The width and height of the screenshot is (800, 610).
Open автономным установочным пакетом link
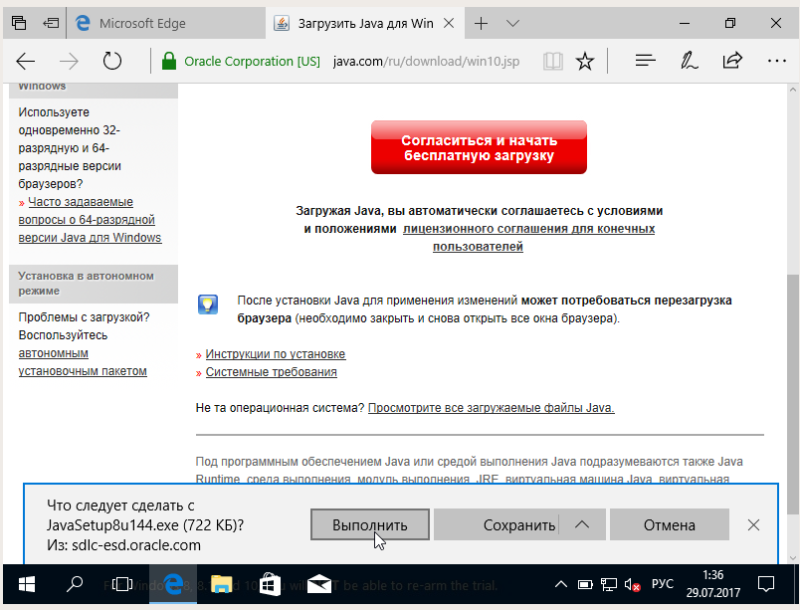pyautogui.click(x=82, y=362)
